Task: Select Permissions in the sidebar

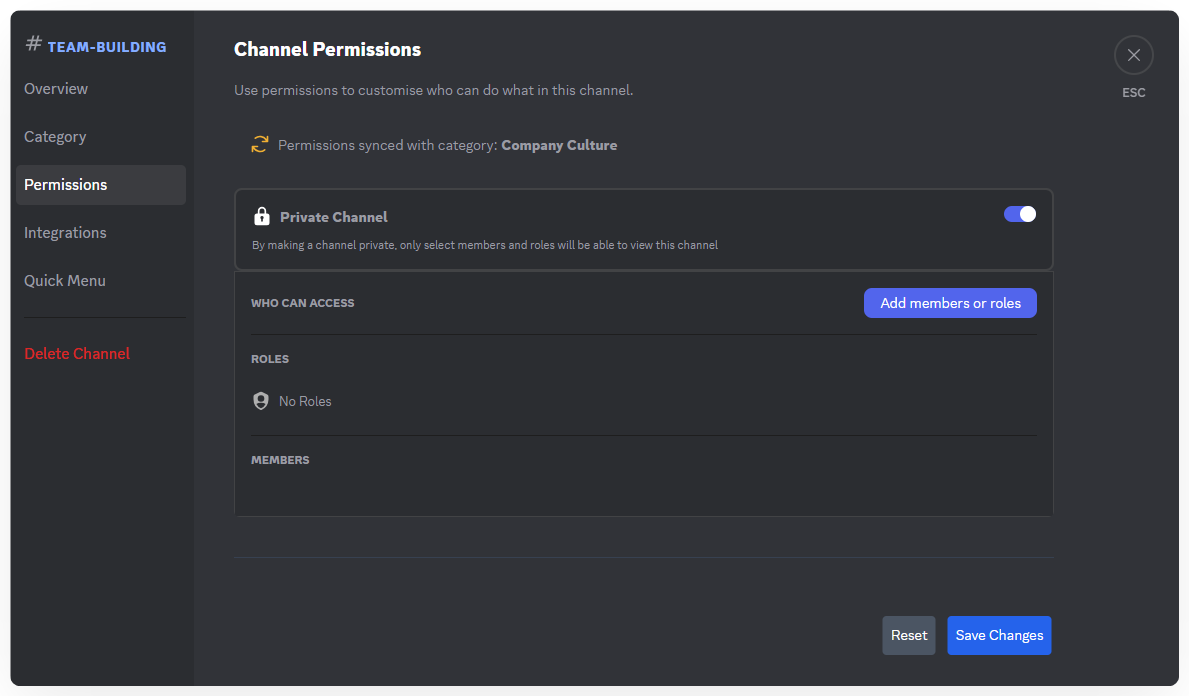Action: coord(66,185)
